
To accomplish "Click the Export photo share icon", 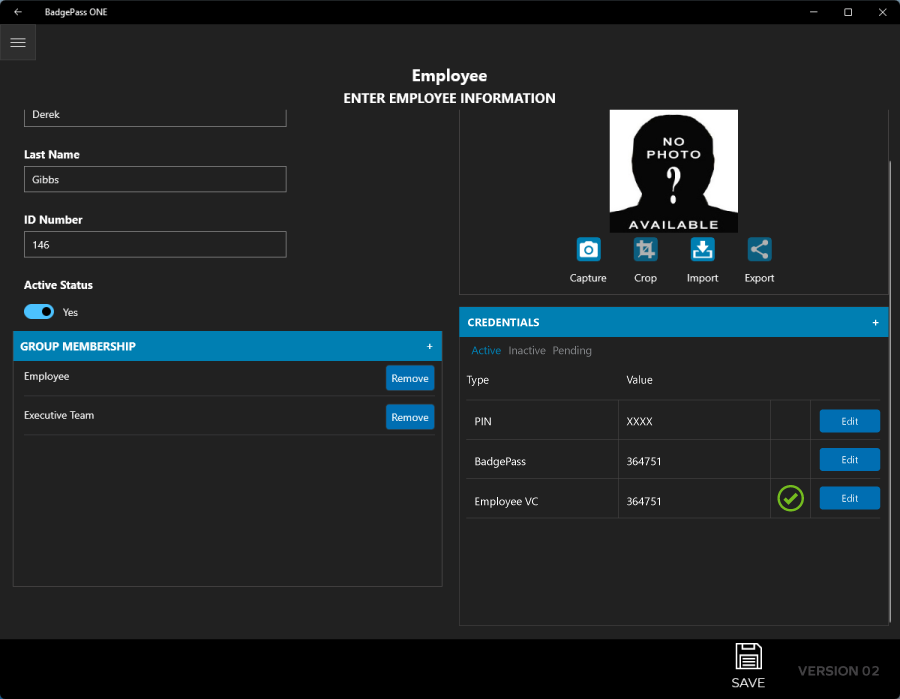I will (759, 250).
